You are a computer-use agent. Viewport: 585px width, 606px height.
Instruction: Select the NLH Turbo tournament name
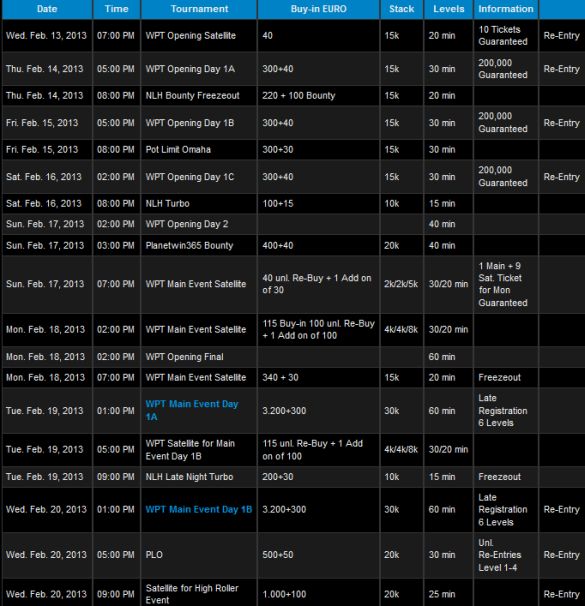pos(167,204)
